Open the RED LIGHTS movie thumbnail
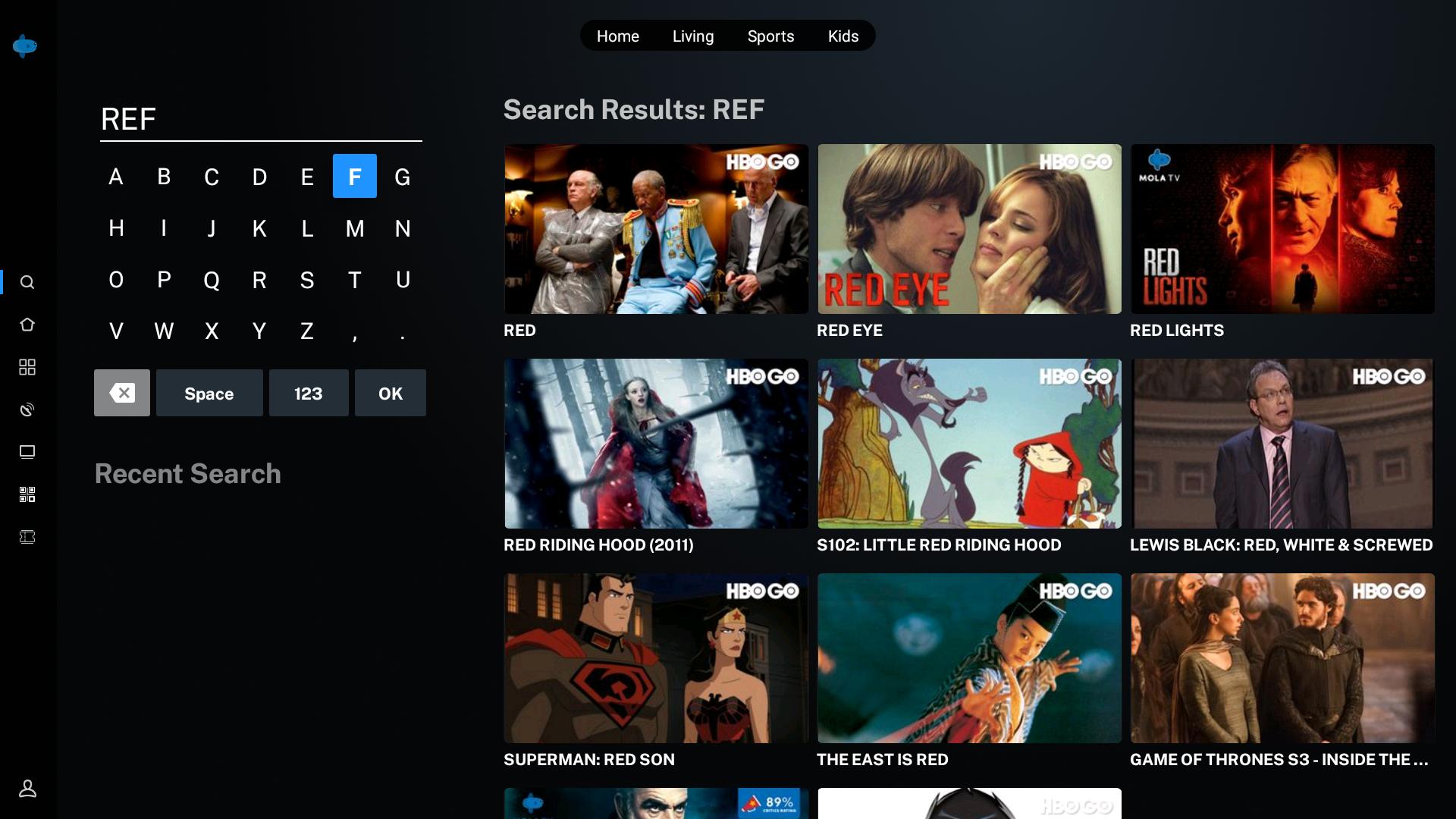The height and width of the screenshot is (819, 1456). [1282, 229]
